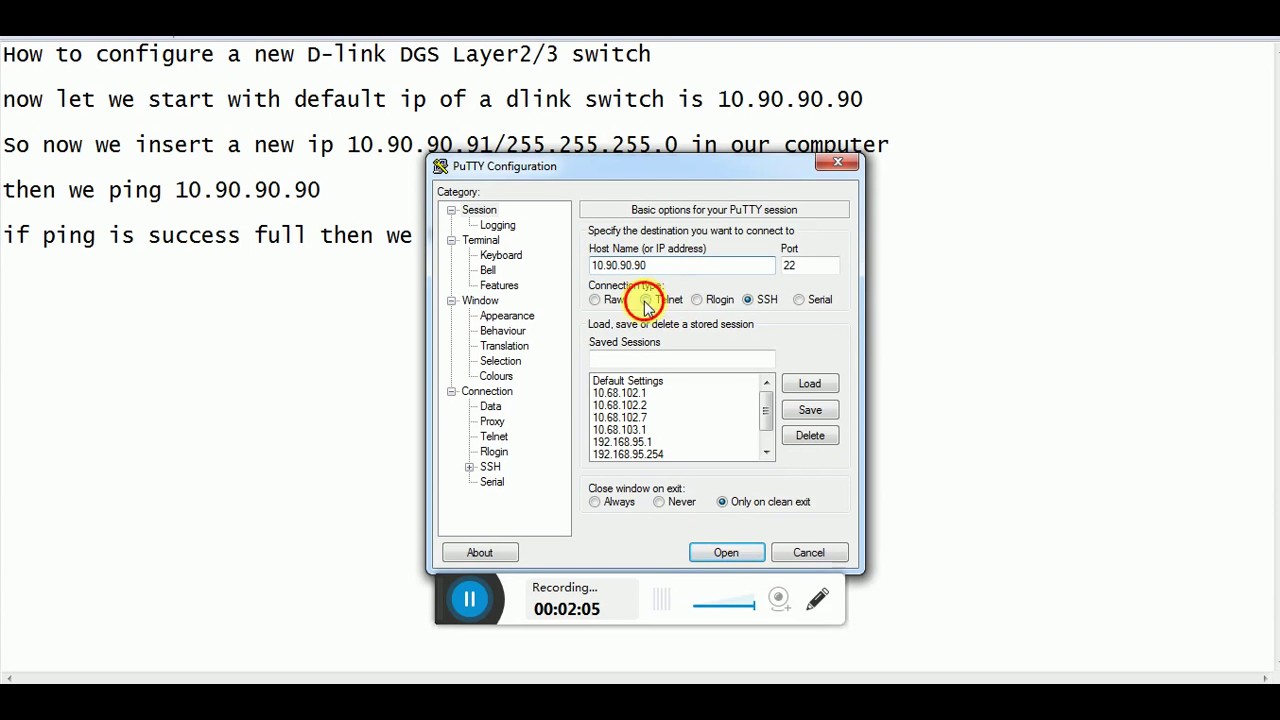Select the Telnet connection type
This screenshot has width=1280, height=720.
[x=646, y=300]
